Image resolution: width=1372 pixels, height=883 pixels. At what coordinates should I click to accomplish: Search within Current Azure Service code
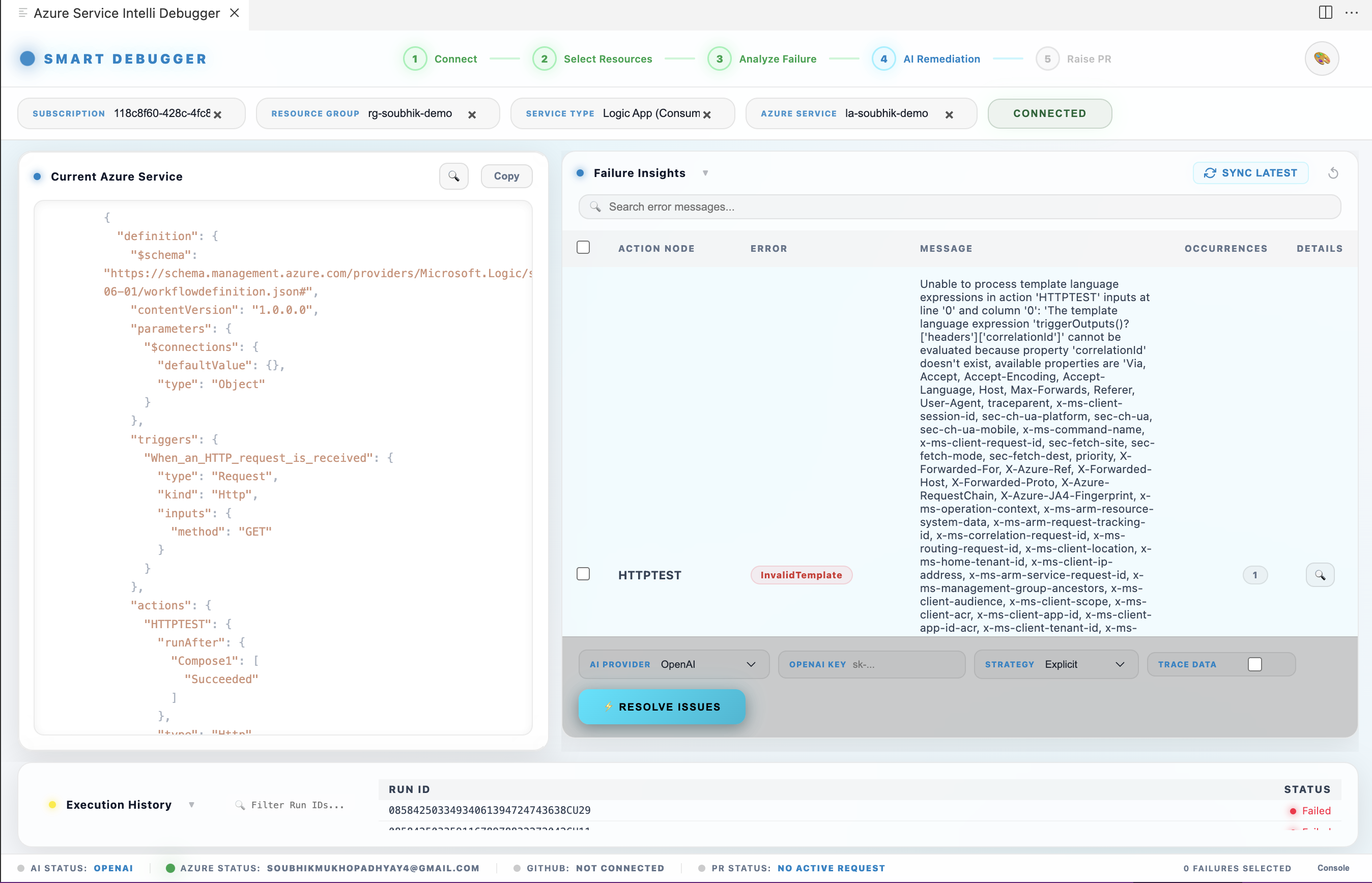pyautogui.click(x=454, y=176)
